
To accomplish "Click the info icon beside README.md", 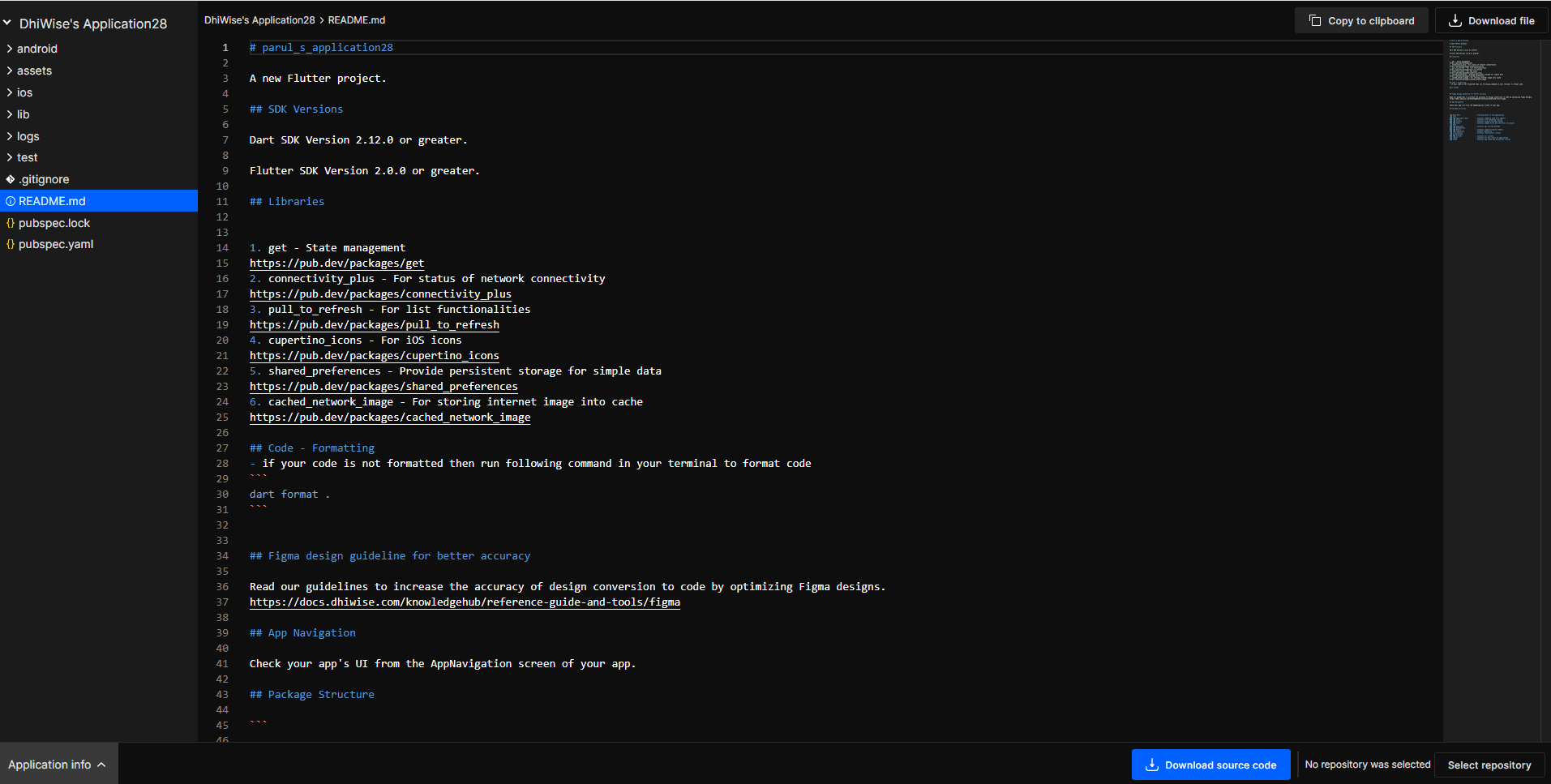I will 11,201.
